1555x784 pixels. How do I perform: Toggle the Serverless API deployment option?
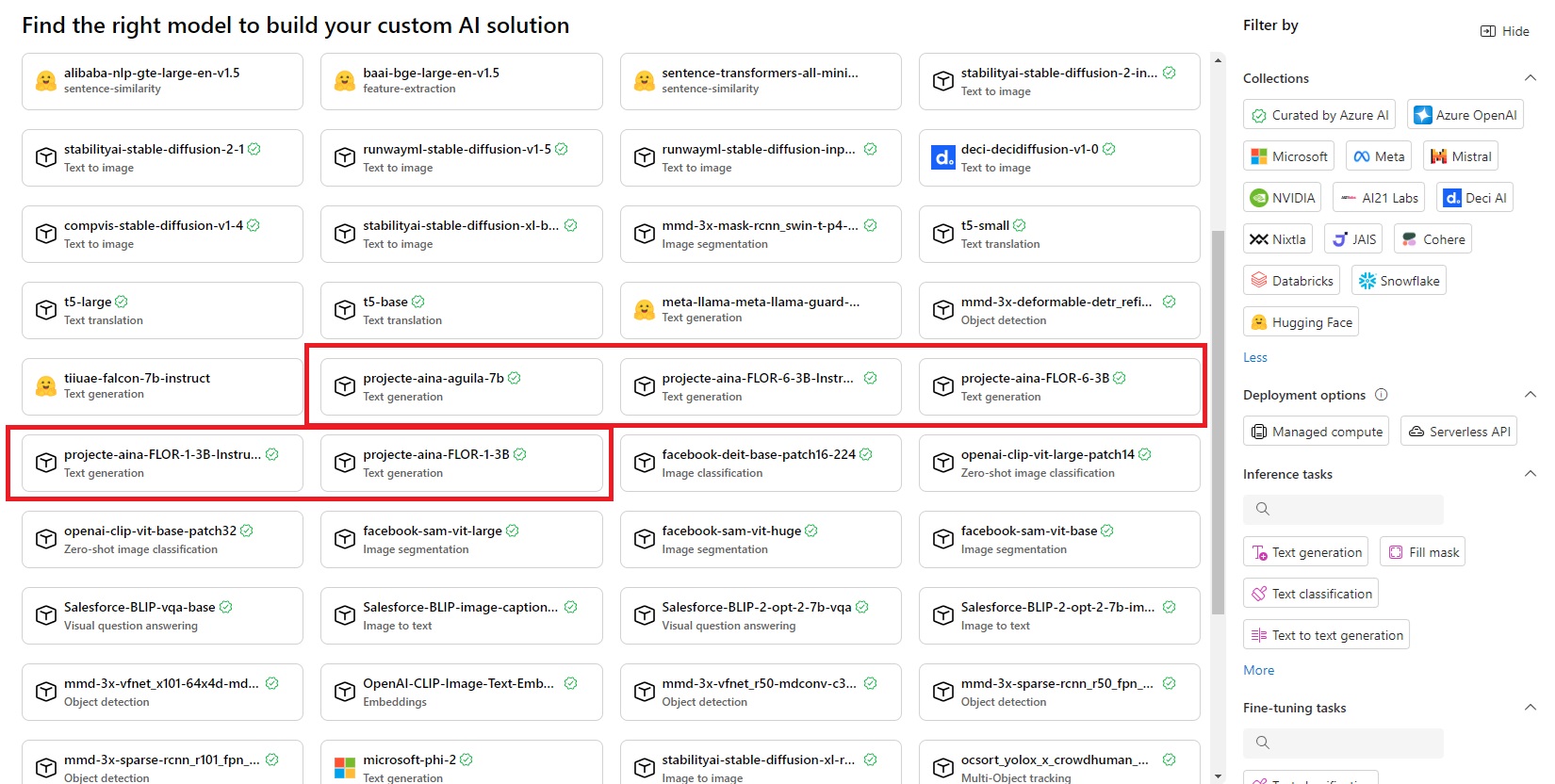click(x=1459, y=432)
